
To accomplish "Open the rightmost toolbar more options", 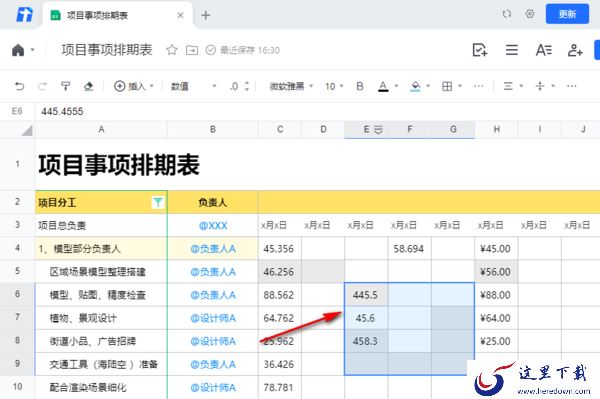I will 572,86.
